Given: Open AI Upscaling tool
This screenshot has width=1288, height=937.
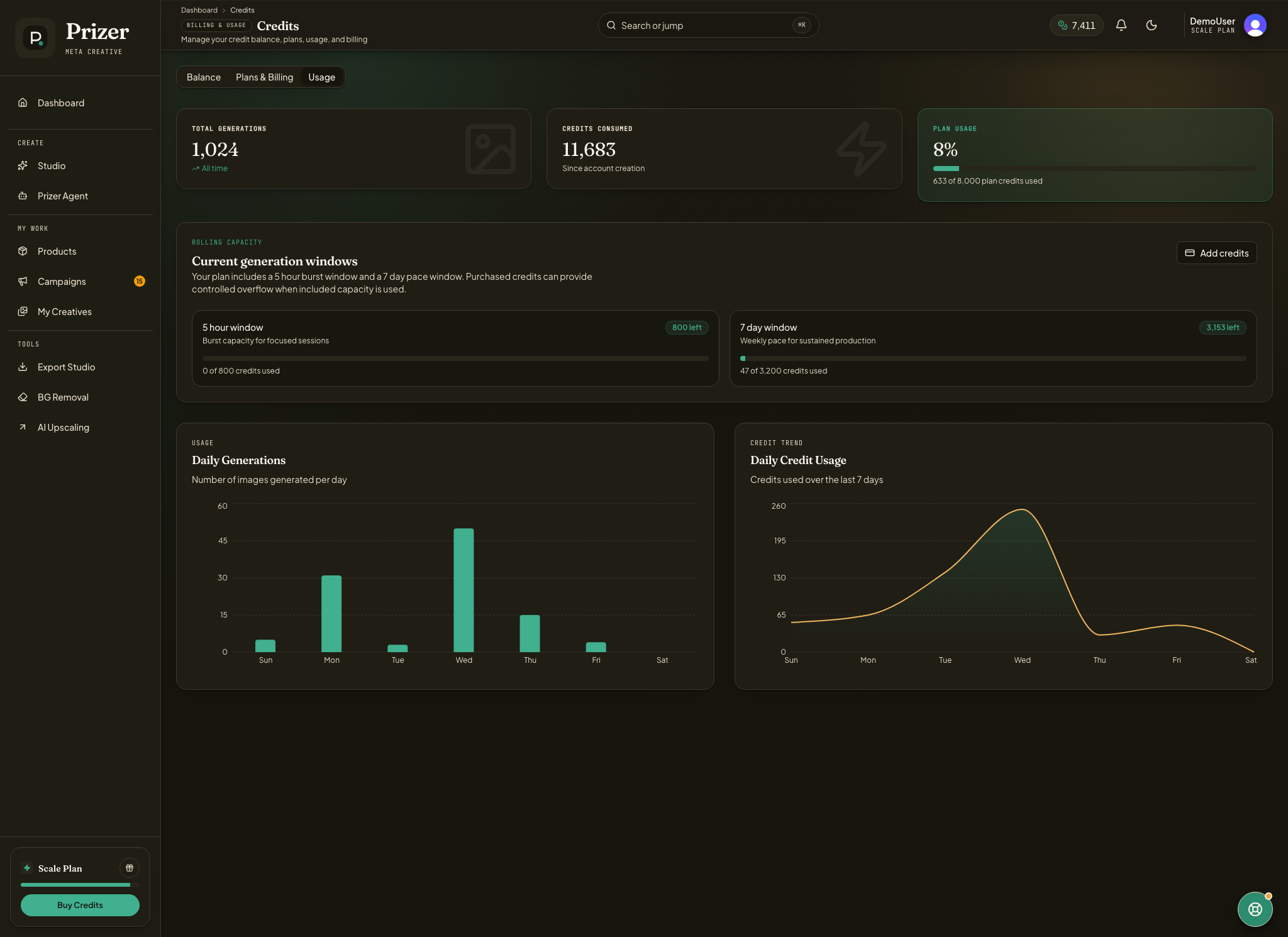Looking at the screenshot, I should point(80,427).
